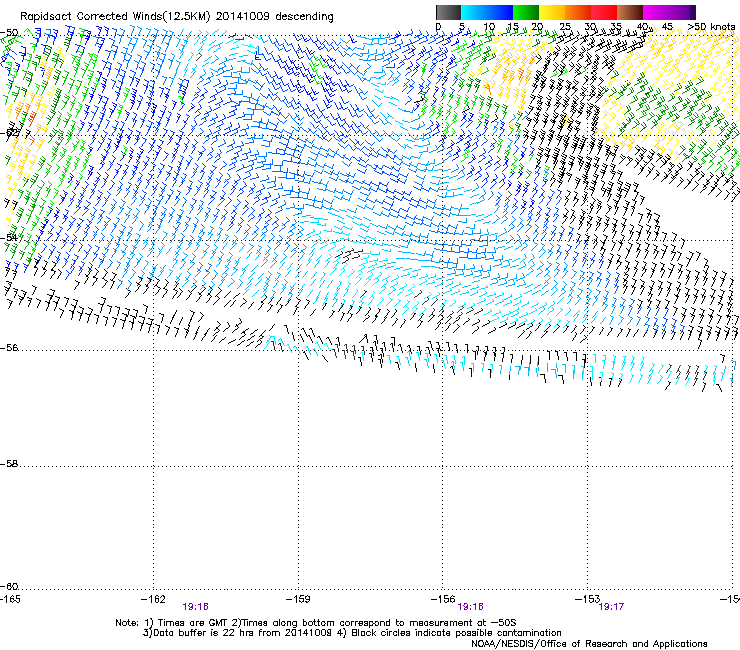Click the '-58' latitude axis label

click(x=9, y=464)
